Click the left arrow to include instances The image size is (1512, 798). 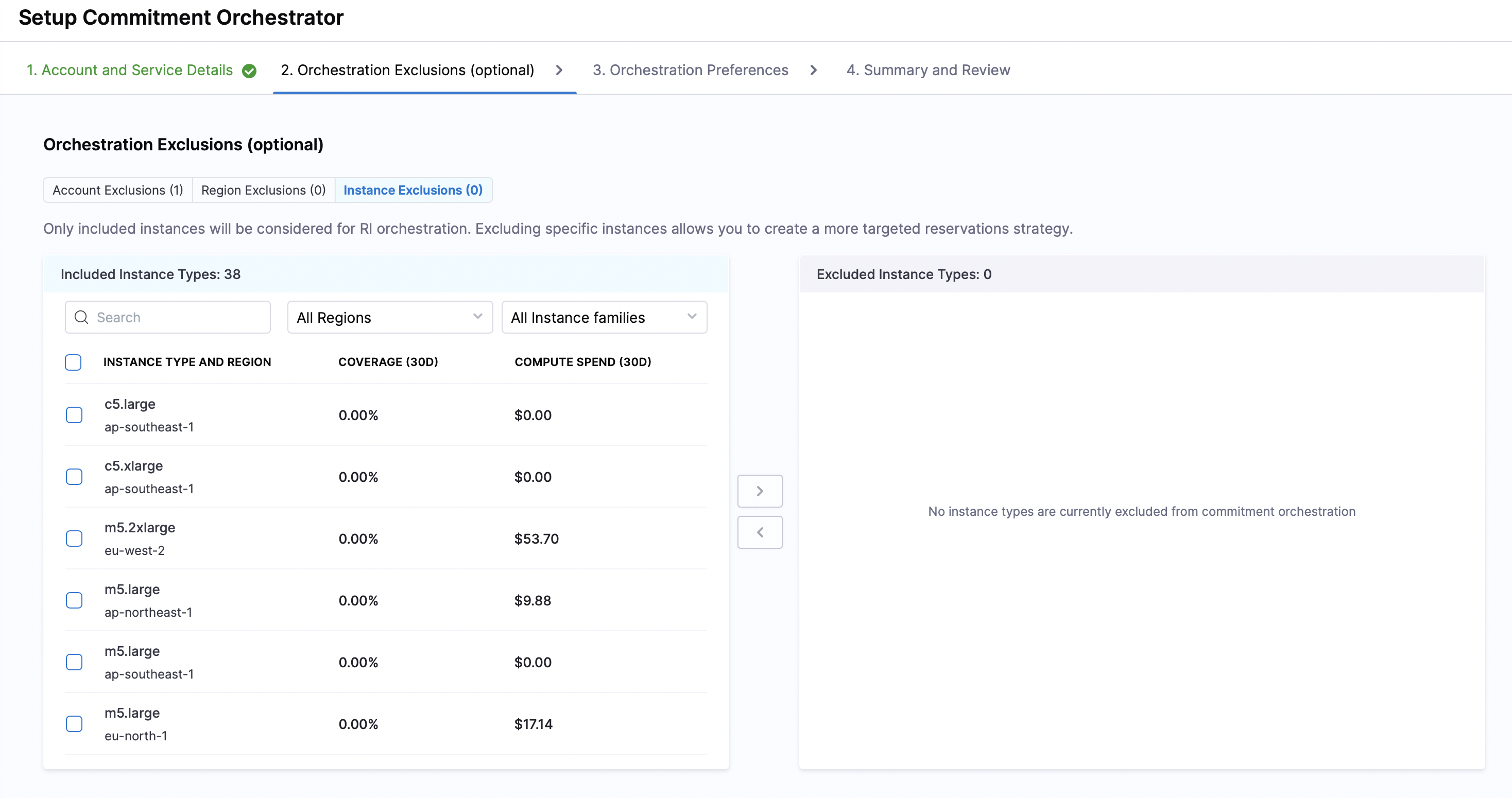[x=760, y=532]
